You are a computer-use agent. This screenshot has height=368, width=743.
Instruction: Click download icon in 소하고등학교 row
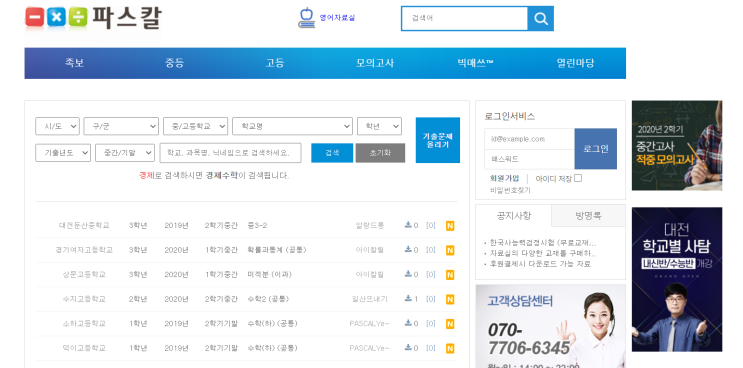click(408, 323)
